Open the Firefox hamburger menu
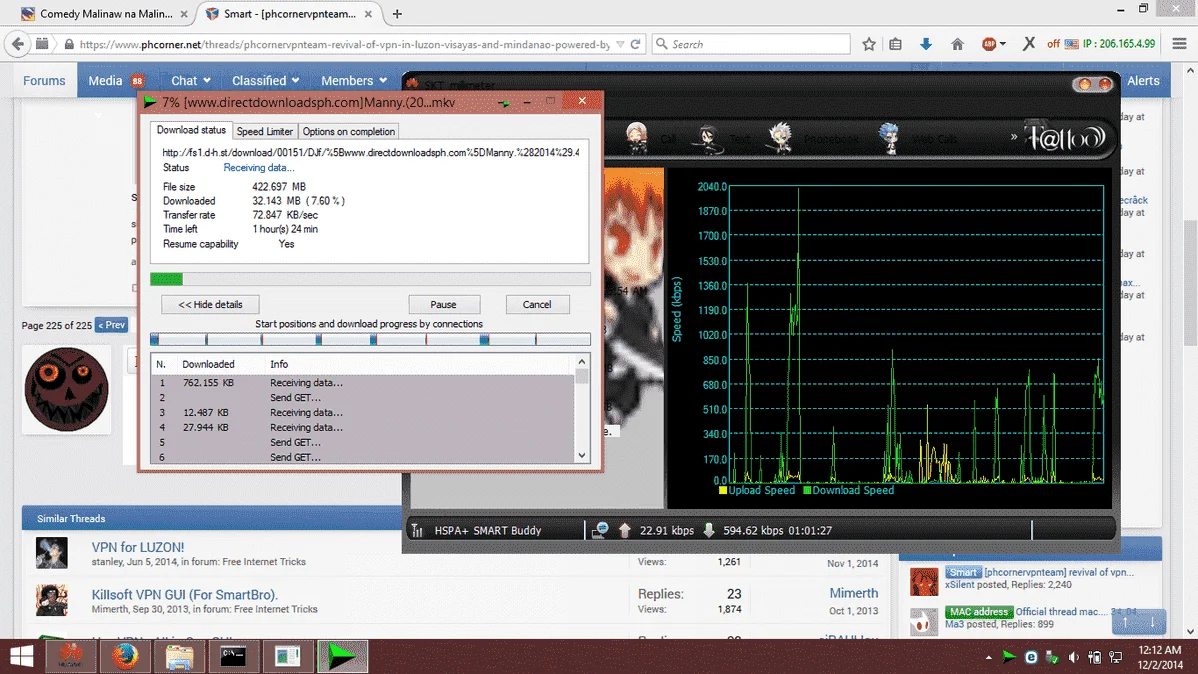The image size is (1198, 674). coord(1180,44)
